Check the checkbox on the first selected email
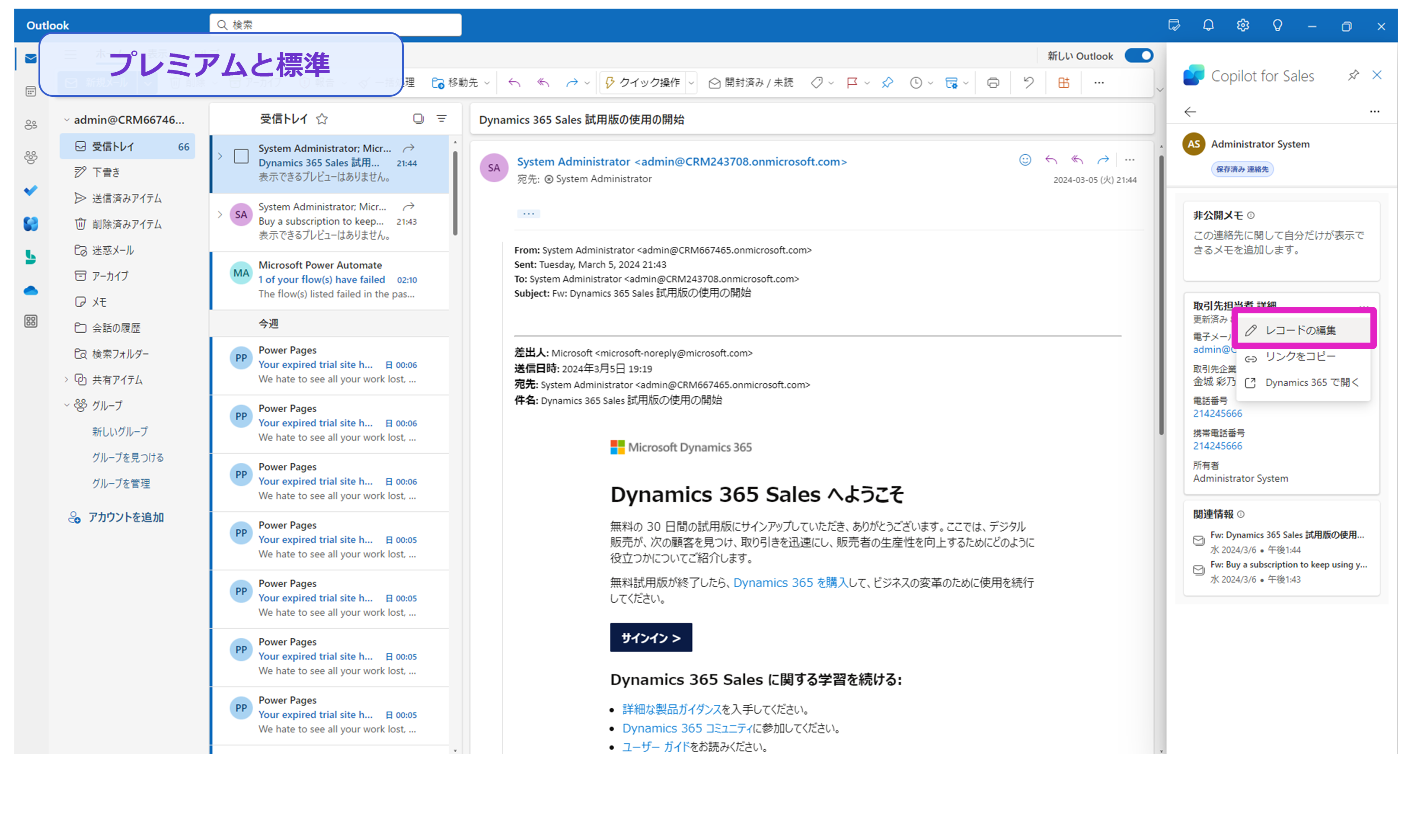The width and height of the screenshot is (1411, 840). 241,156
